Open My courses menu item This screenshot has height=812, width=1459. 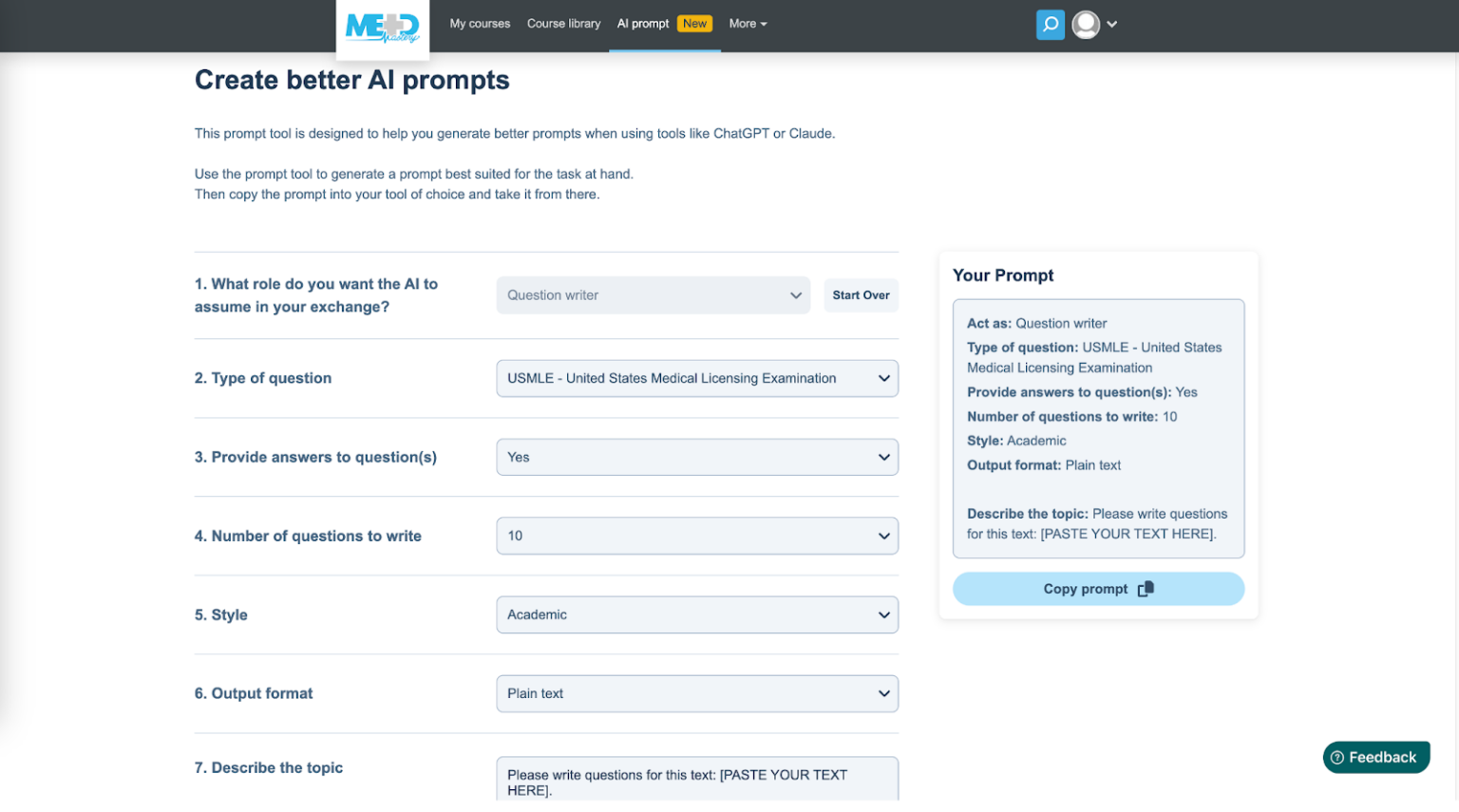coord(480,24)
